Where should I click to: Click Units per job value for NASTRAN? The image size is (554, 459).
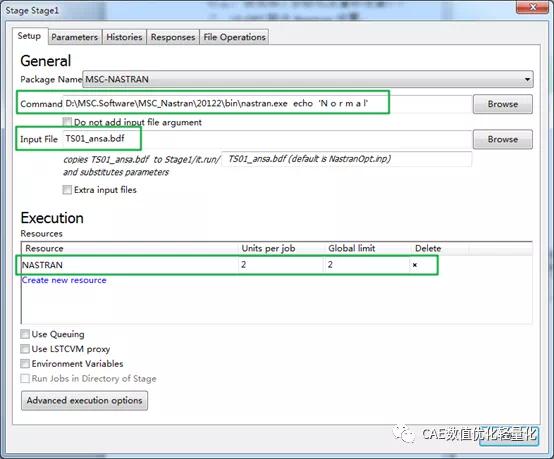pos(281,265)
